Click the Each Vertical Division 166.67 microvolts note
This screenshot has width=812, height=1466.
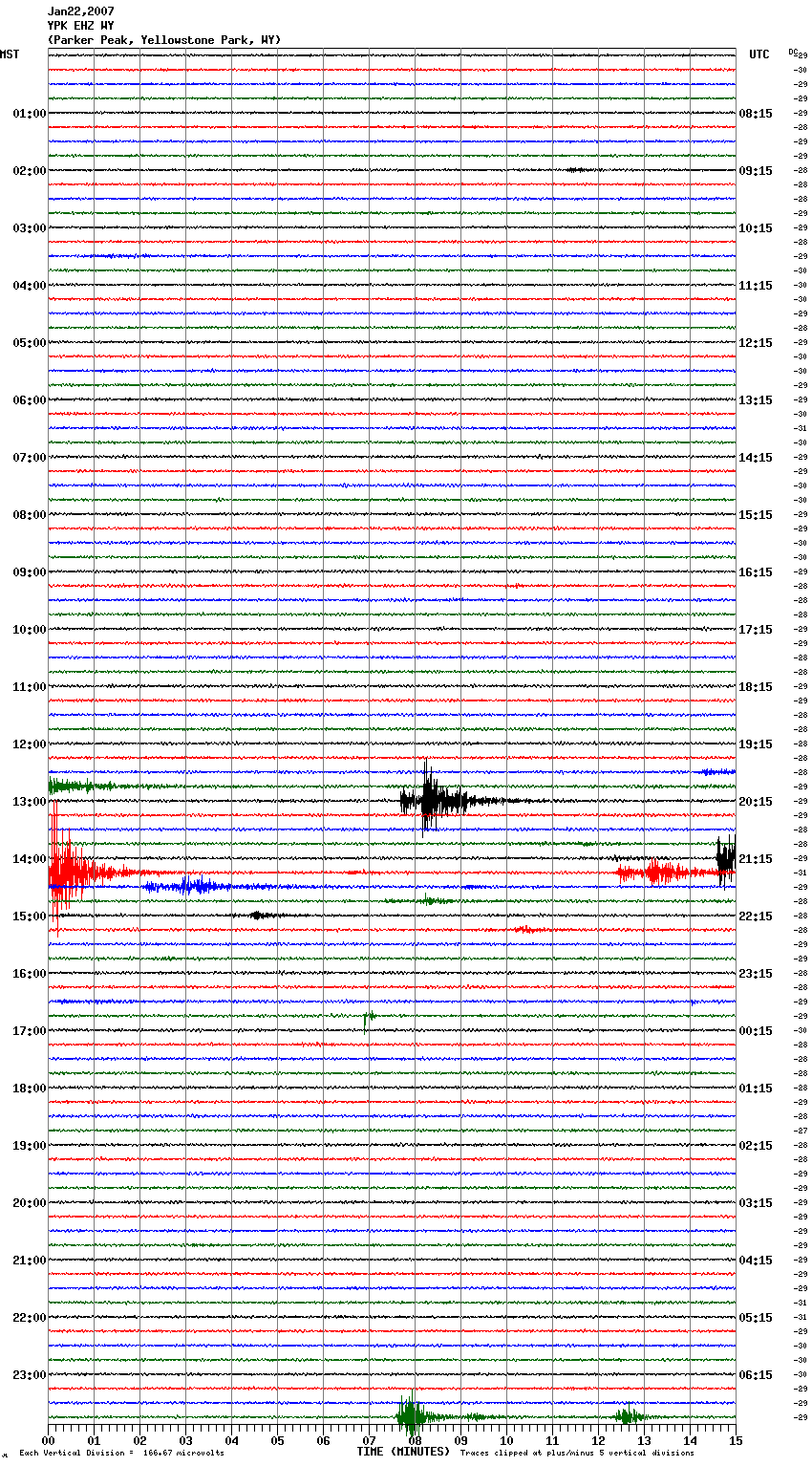122,1453
